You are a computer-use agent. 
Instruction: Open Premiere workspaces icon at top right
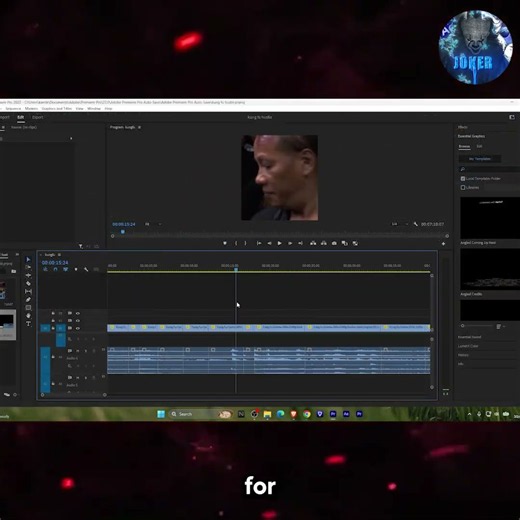(x=512, y=117)
